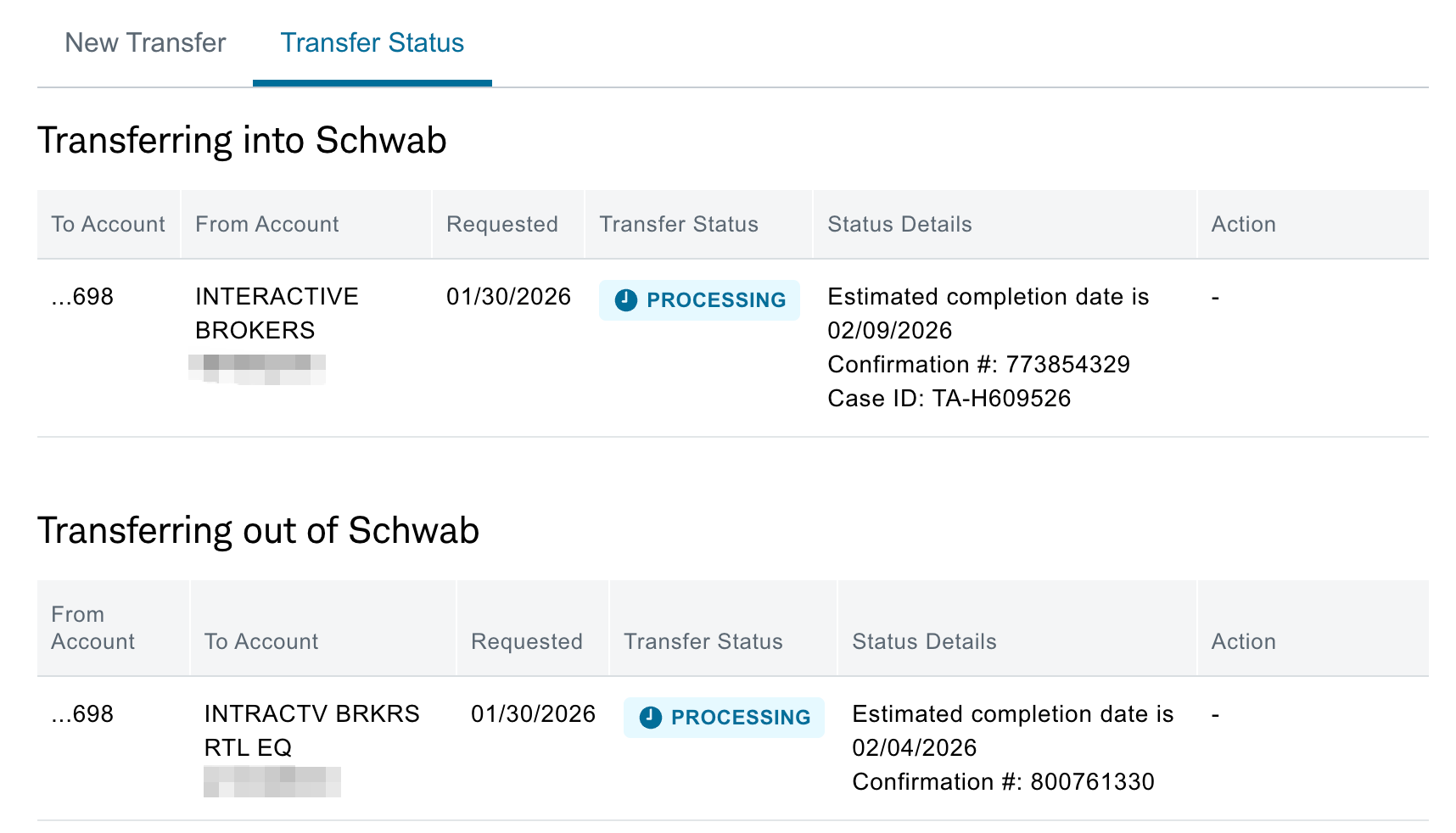Screen dimensions: 1456x833
Task: Click the blurred account number under INTERACTIVE BROKERS
Action: (x=257, y=369)
